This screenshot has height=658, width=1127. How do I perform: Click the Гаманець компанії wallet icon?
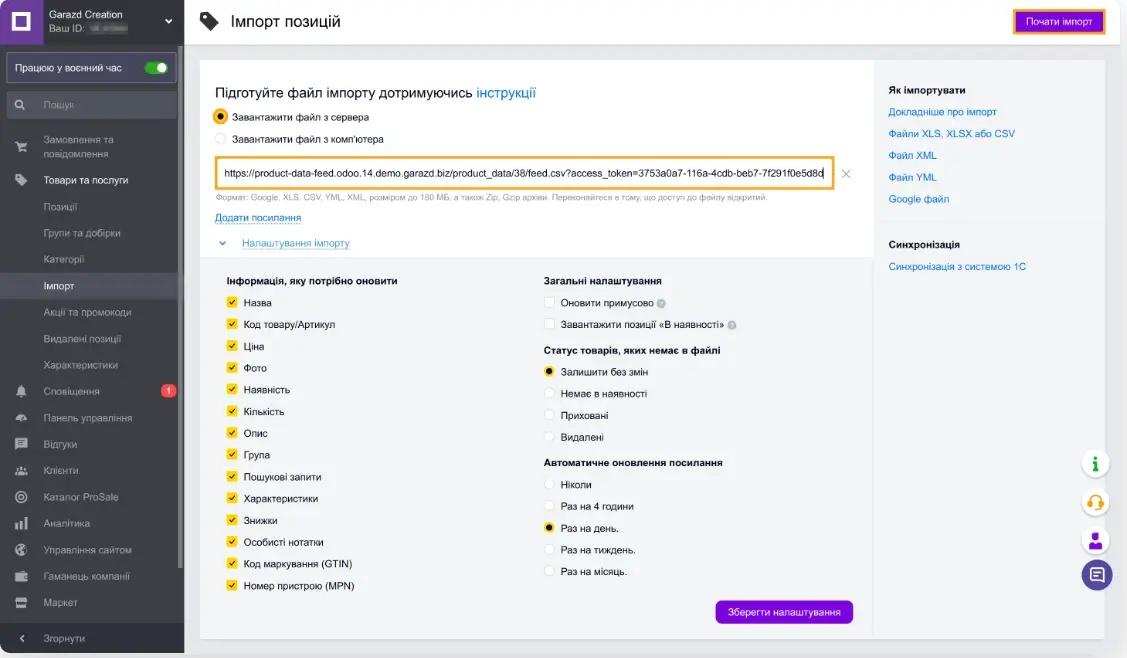pos(21,576)
